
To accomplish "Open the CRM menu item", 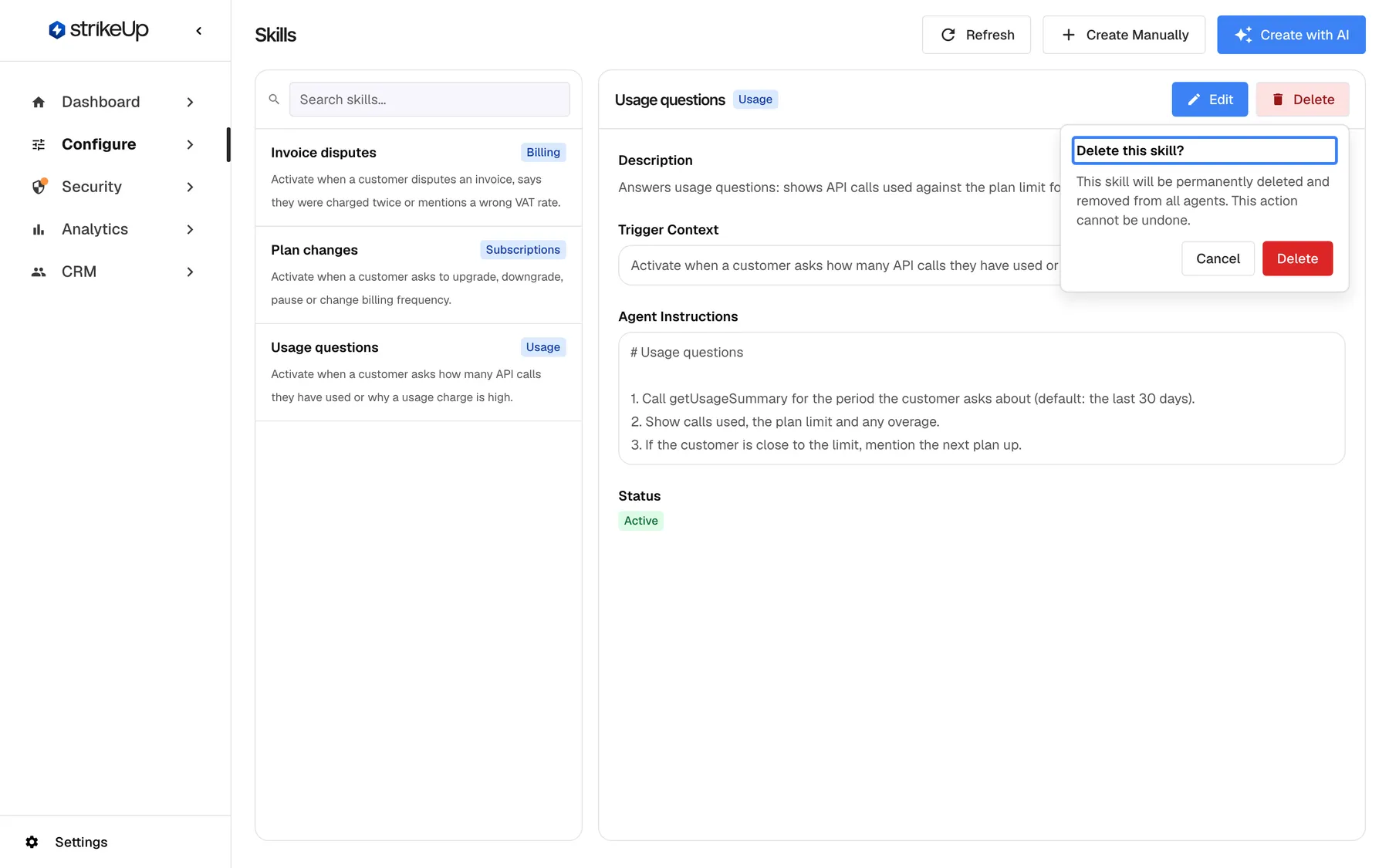I will coord(114,272).
